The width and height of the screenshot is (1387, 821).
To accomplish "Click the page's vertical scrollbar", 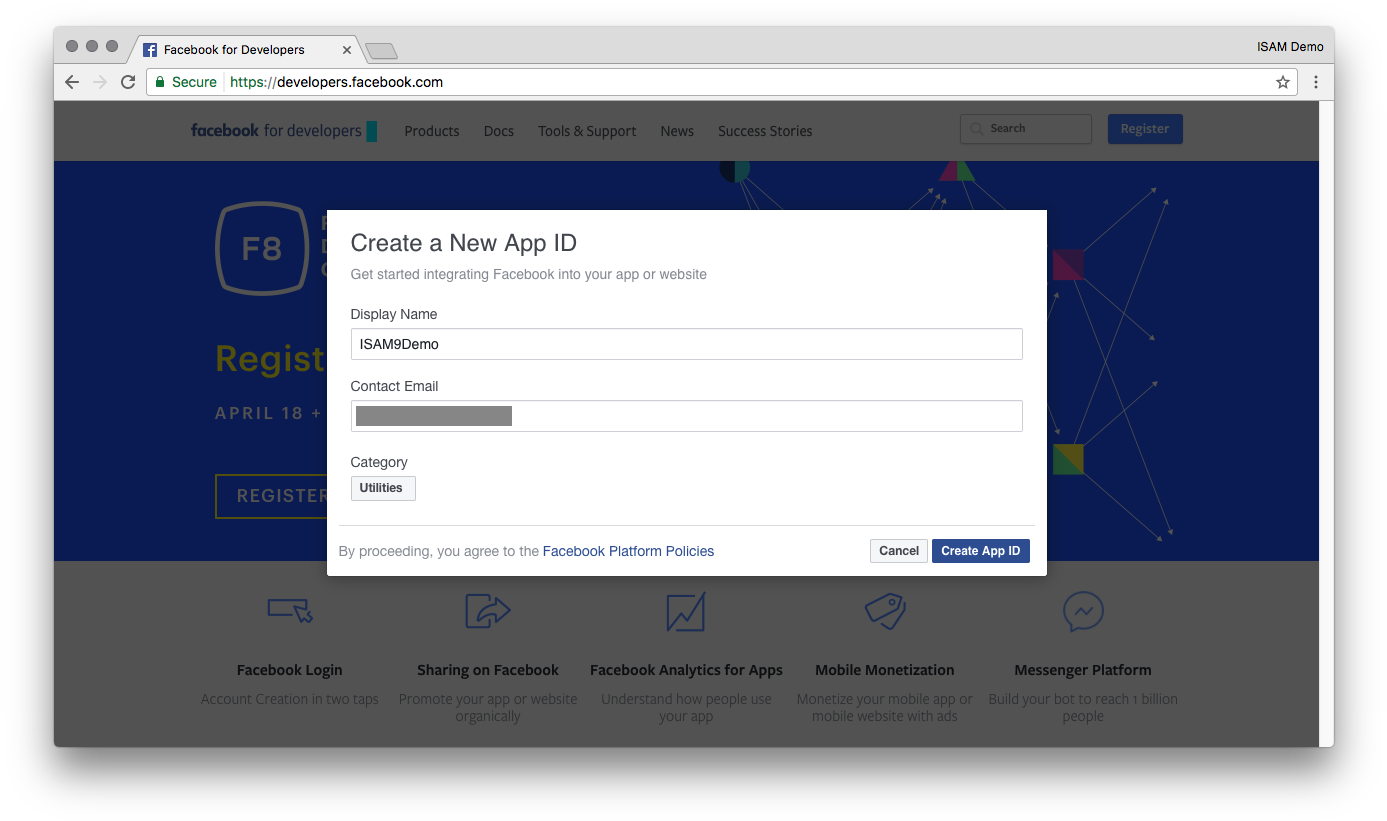I will tap(1326, 423).
